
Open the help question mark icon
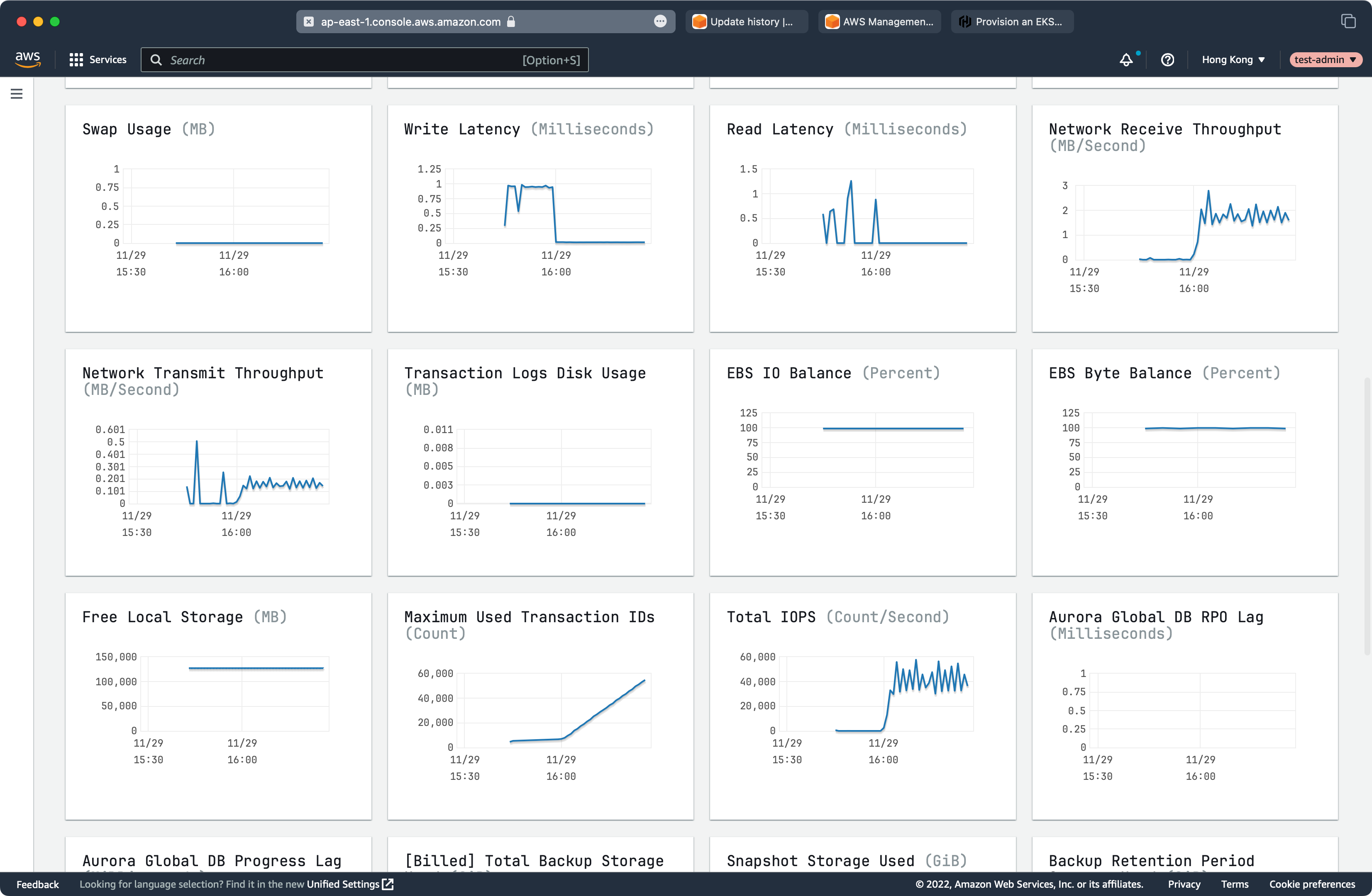click(1167, 60)
